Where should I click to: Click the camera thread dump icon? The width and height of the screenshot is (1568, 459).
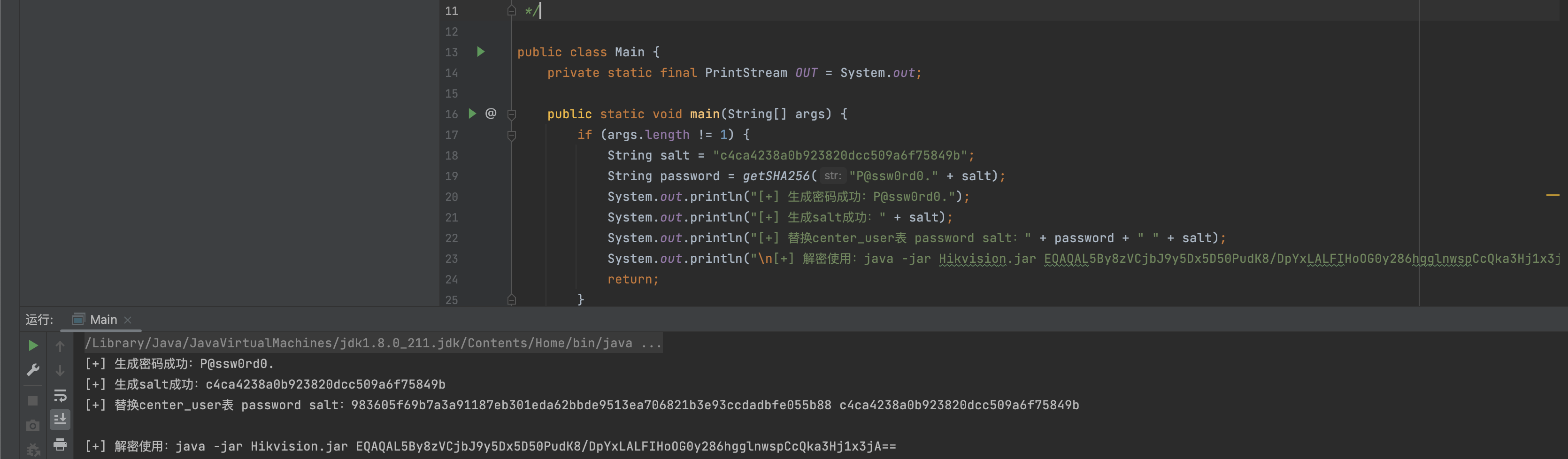pyautogui.click(x=33, y=426)
